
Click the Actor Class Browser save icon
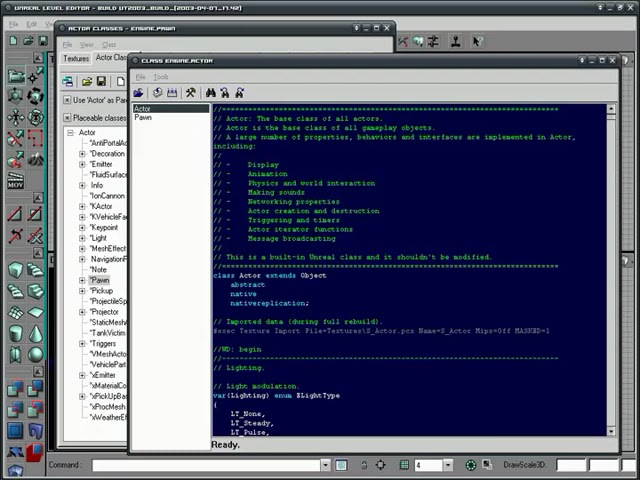101,81
